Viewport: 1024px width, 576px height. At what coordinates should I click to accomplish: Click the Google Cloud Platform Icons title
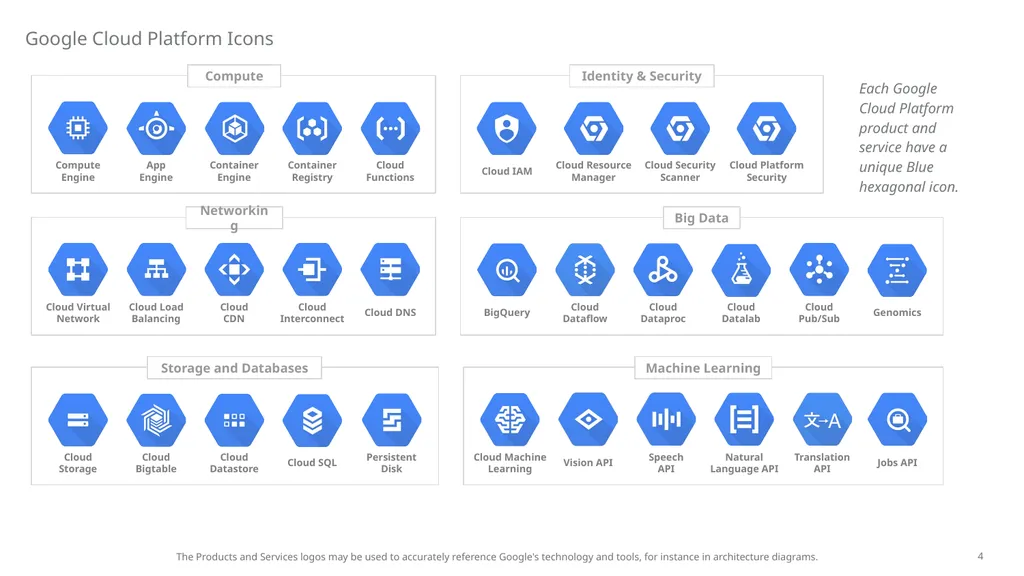150,39
